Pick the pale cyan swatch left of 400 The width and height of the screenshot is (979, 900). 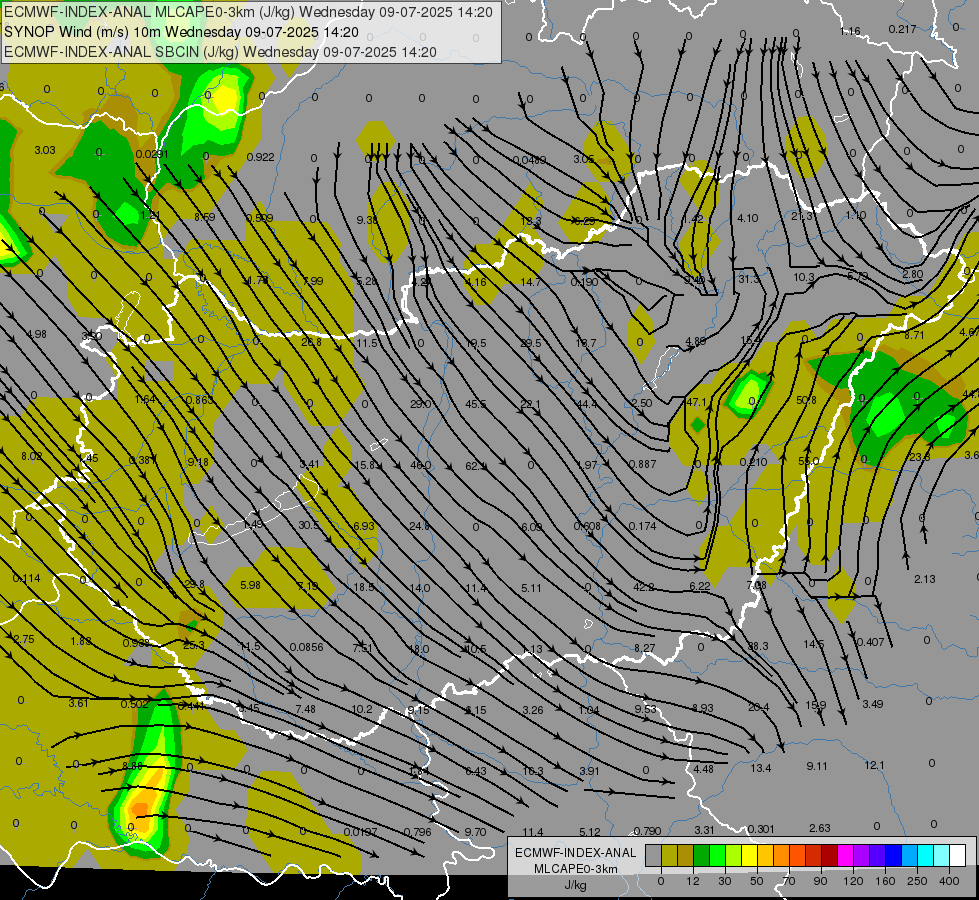pyautogui.click(x=942, y=855)
